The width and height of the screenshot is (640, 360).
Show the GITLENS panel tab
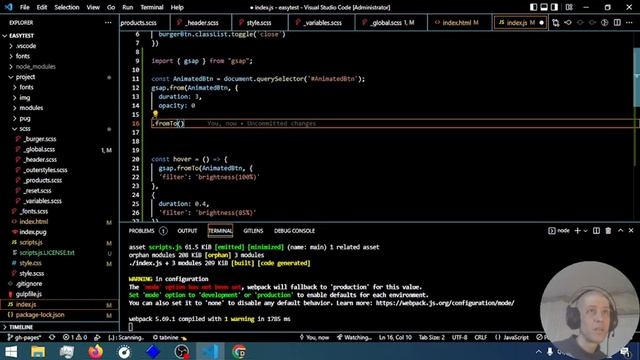click(253, 231)
